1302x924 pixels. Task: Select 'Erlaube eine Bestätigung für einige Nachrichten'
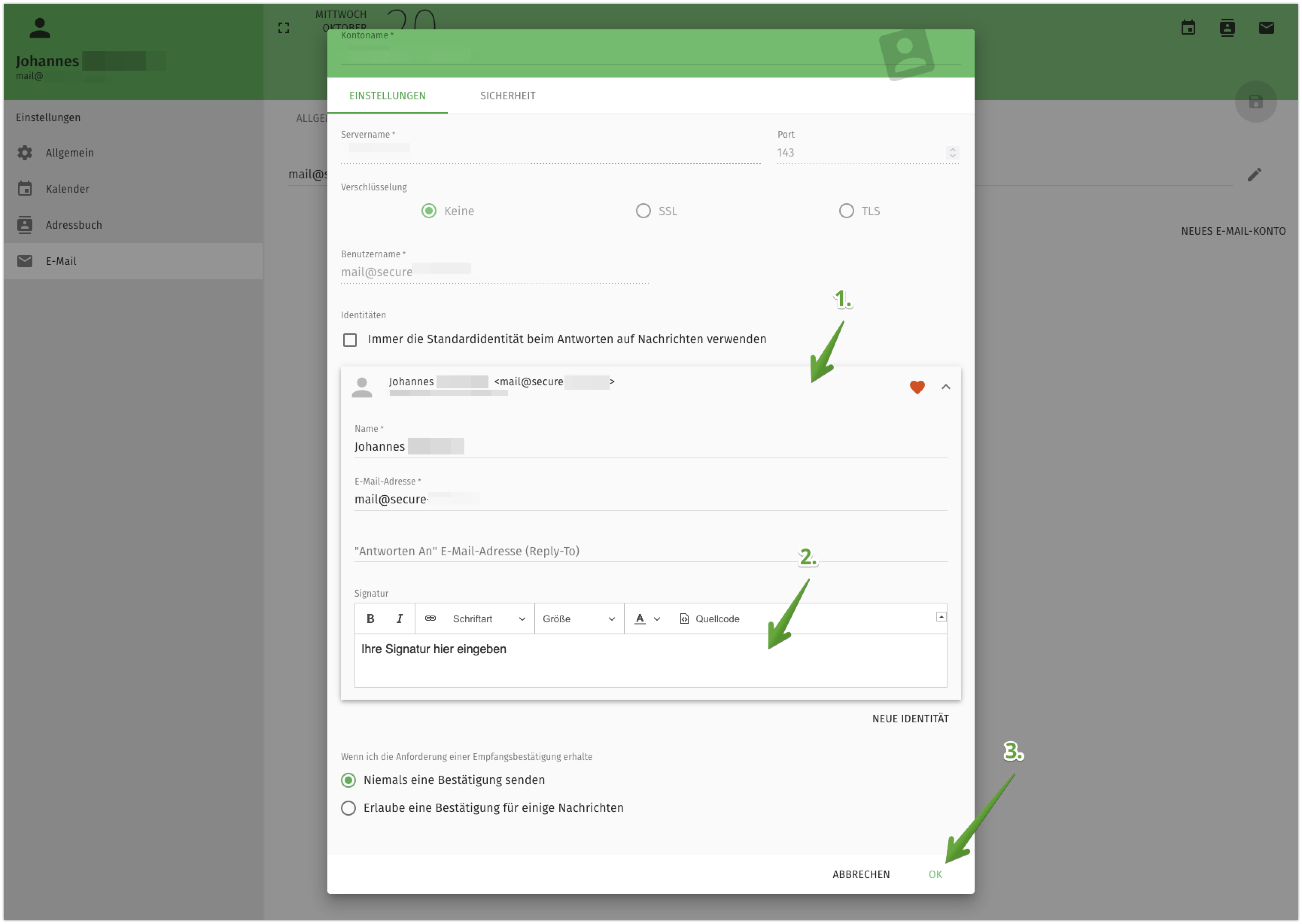tap(348, 808)
